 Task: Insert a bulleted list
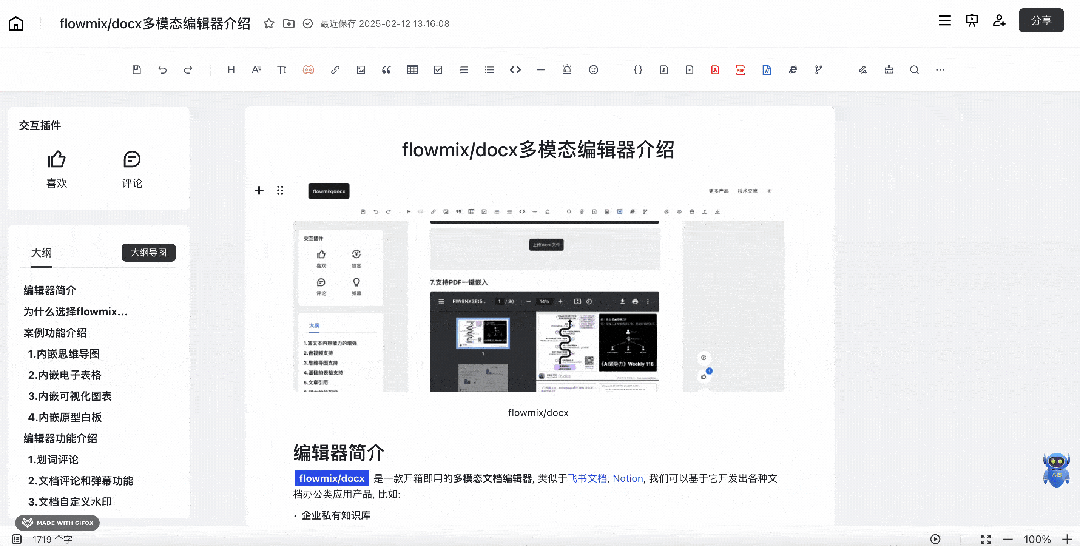pos(489,70)
